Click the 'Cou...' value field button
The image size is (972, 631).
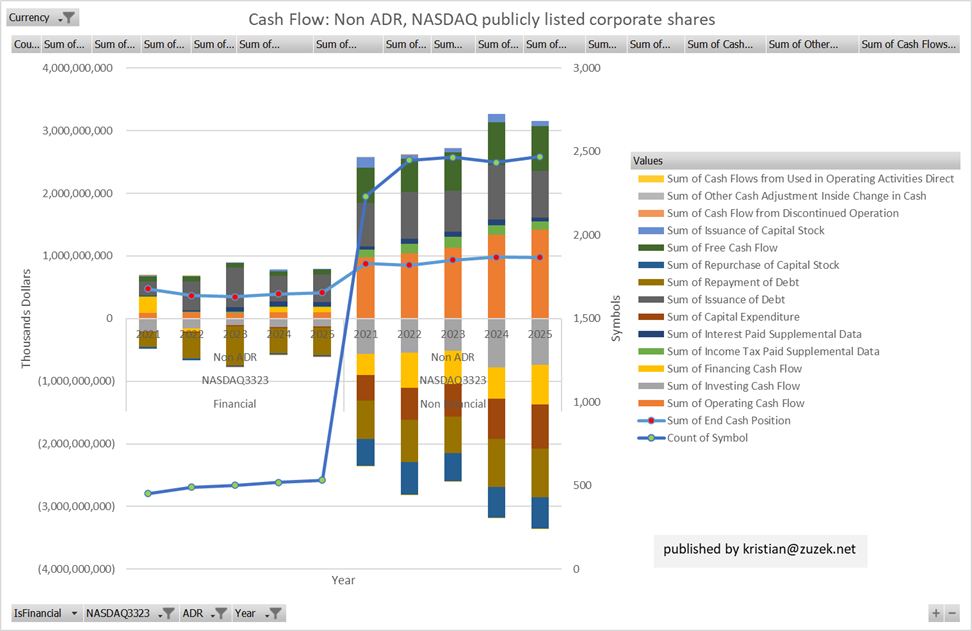click(x=25, y=44)
